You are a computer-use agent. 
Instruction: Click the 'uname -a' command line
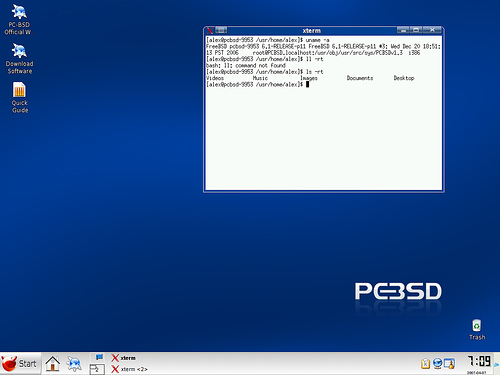pyautogui.click(x=268, y=40)
